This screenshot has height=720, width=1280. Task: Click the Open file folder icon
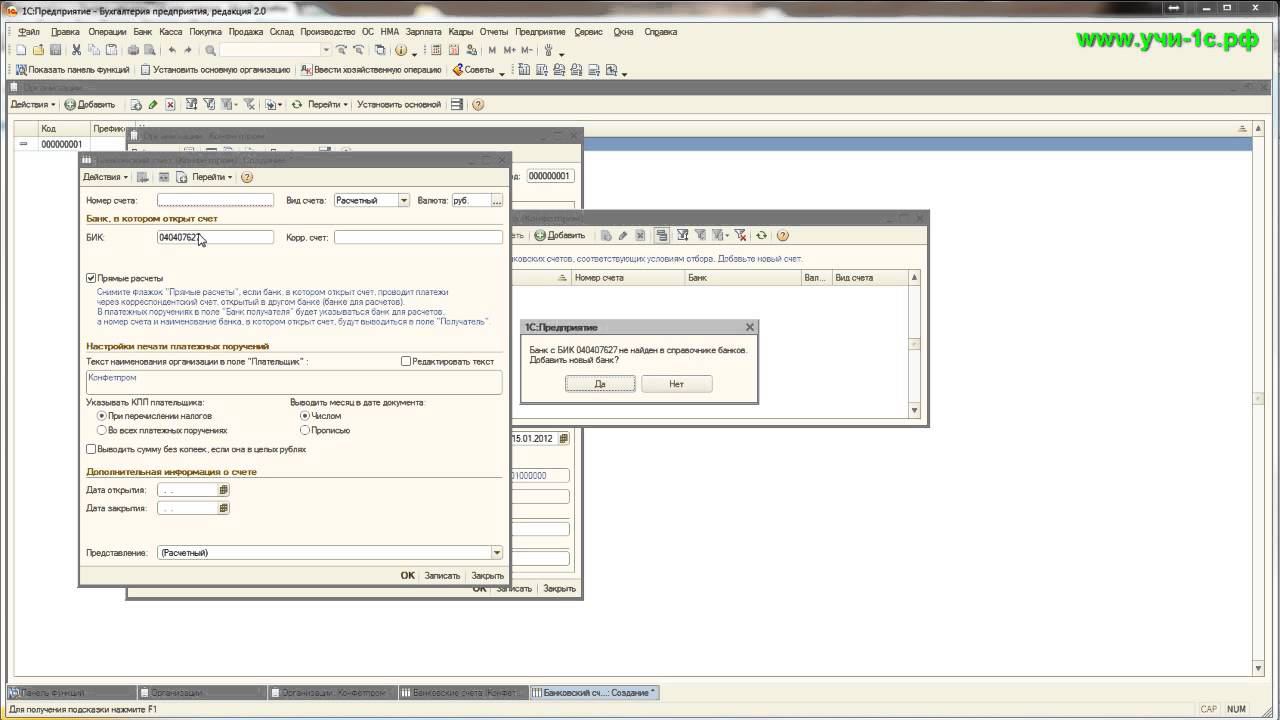click(38, 50)
